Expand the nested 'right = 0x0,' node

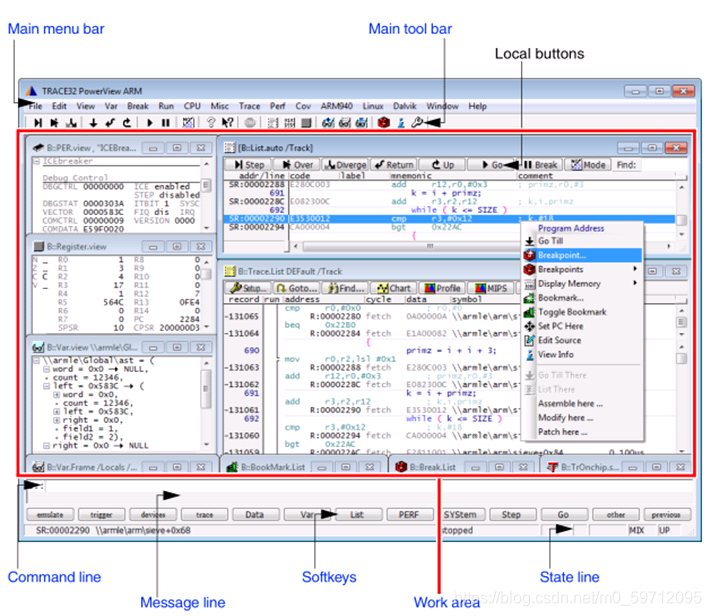coord(57,420)
